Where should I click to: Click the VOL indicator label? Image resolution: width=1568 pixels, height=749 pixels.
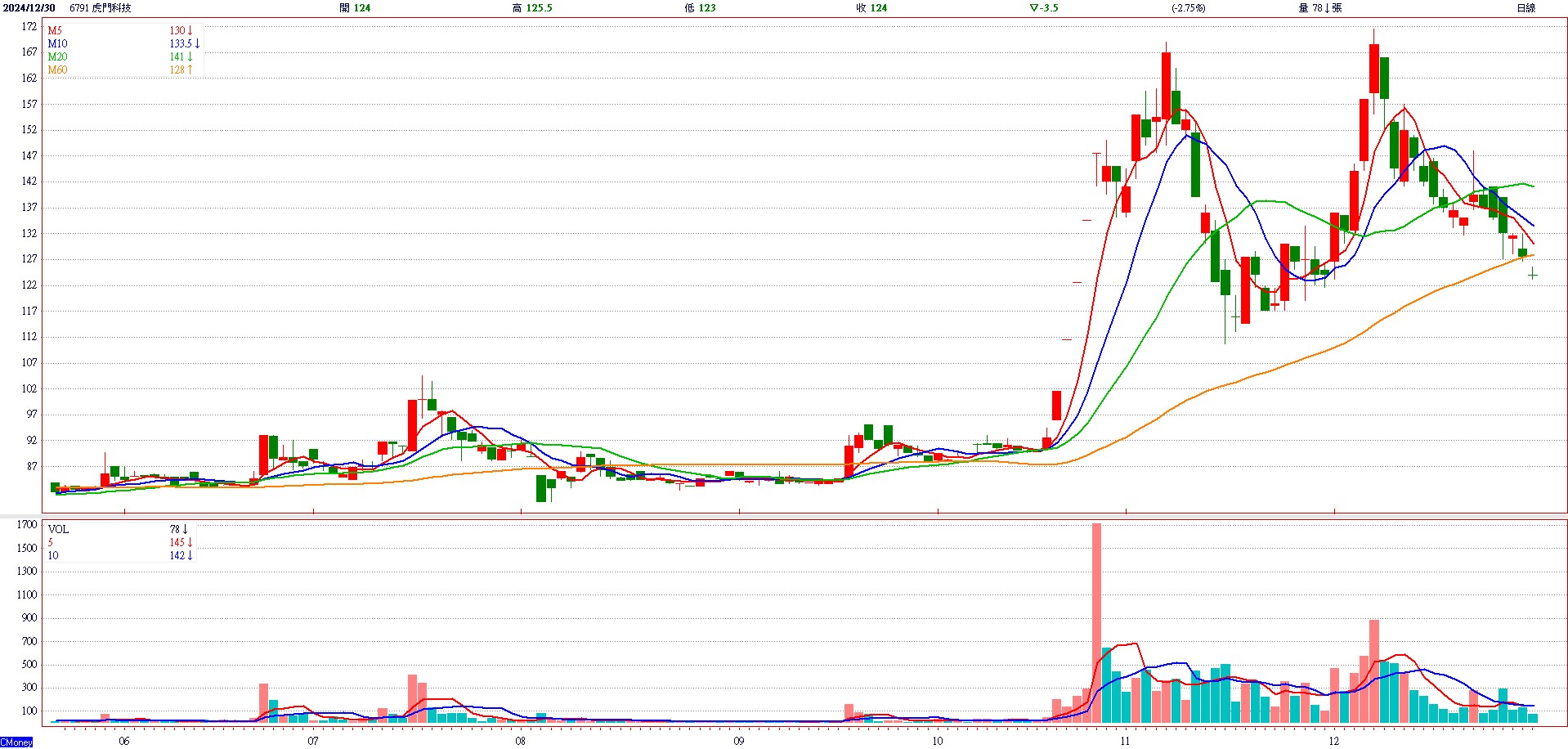point(58,530)
